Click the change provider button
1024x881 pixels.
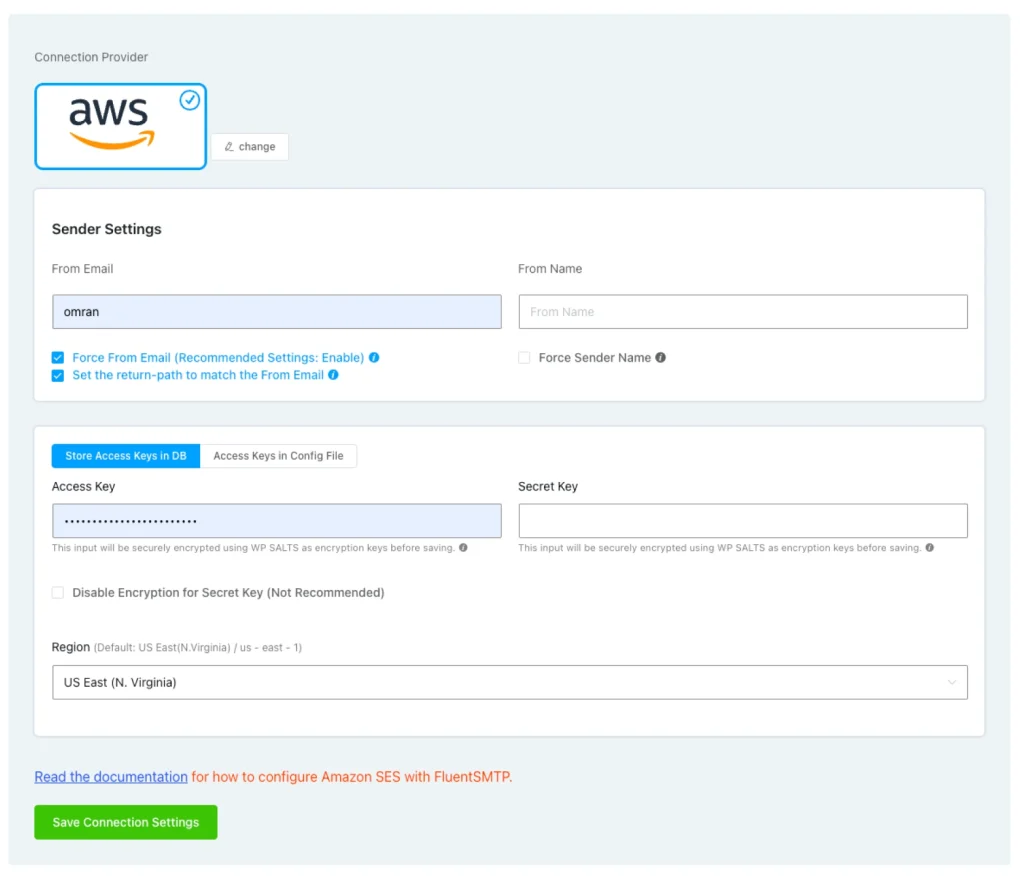tap(249, 146)
